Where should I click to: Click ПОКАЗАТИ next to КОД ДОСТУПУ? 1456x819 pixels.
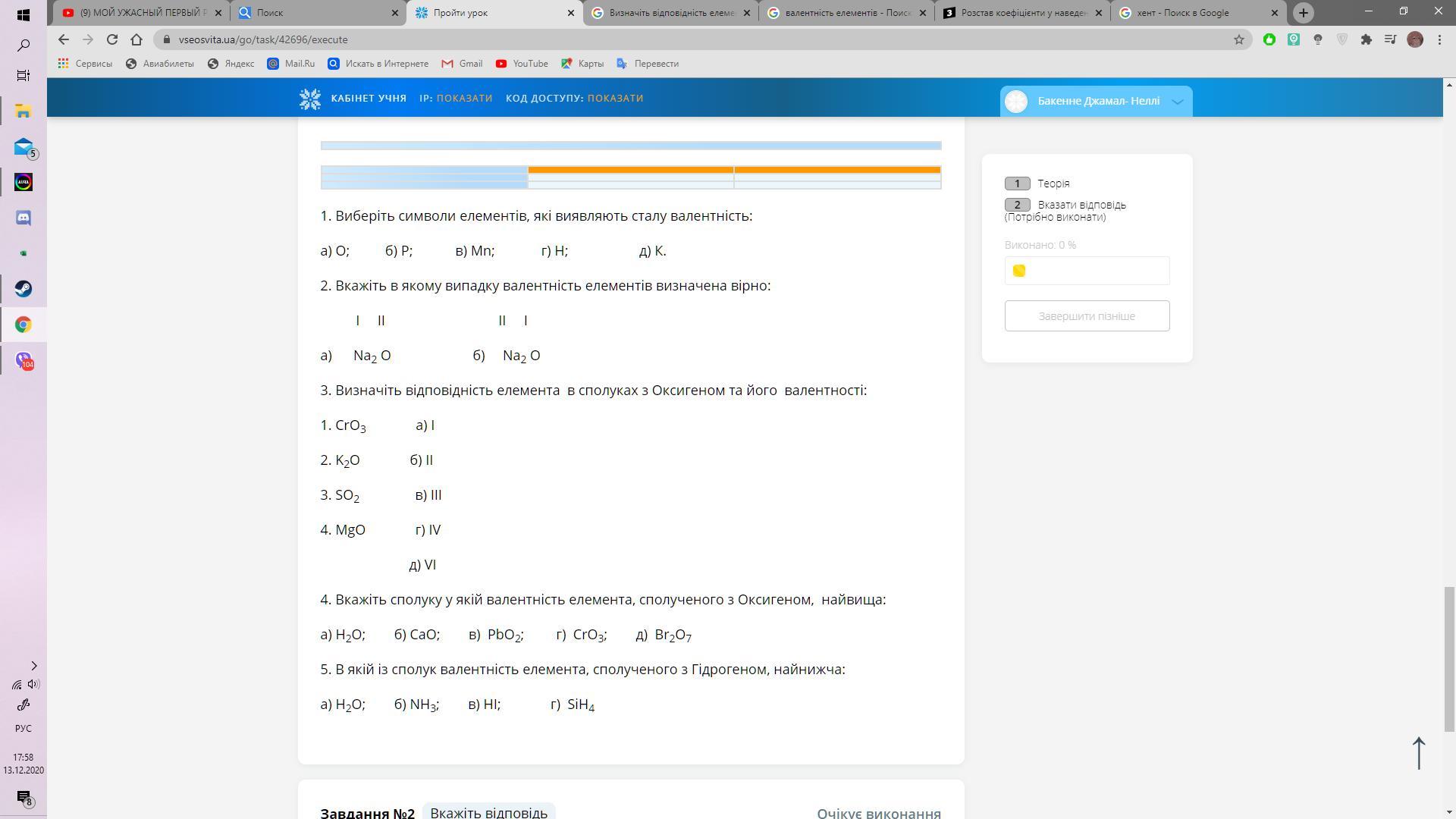(615, 99)
